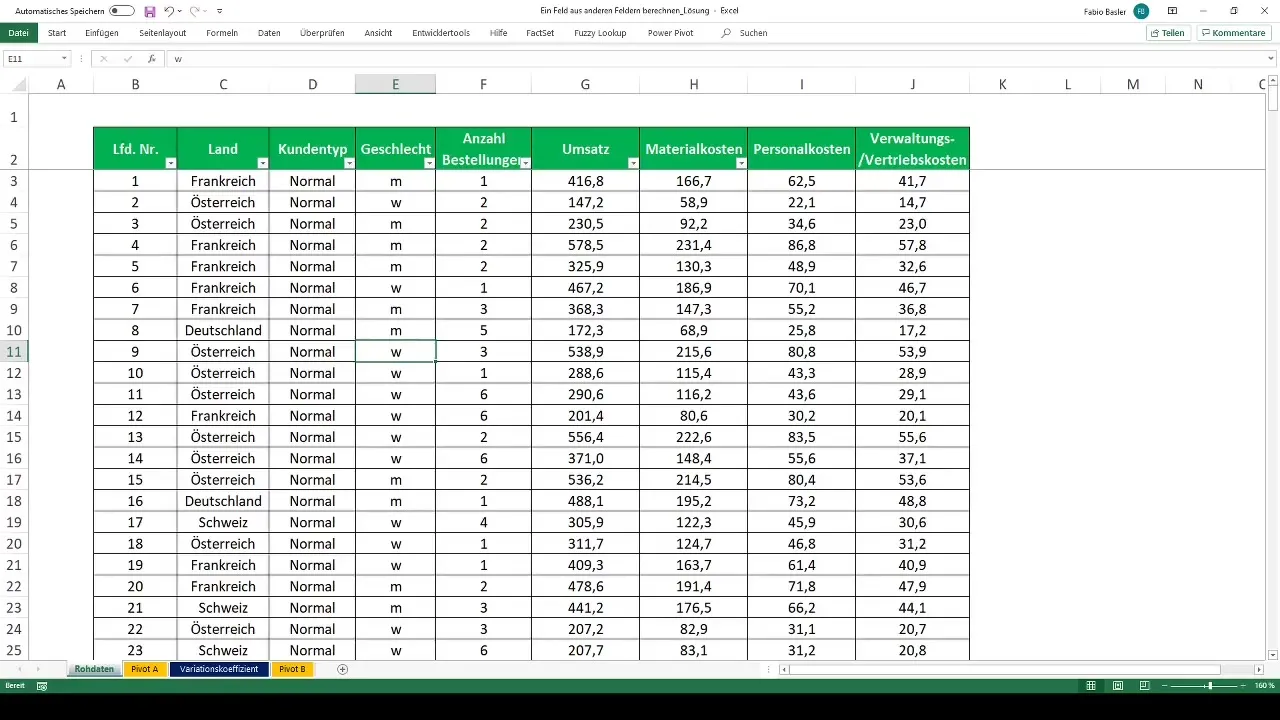
Task: Open the Kundentyp filter dropdown
Action: (x=348, y=162)
